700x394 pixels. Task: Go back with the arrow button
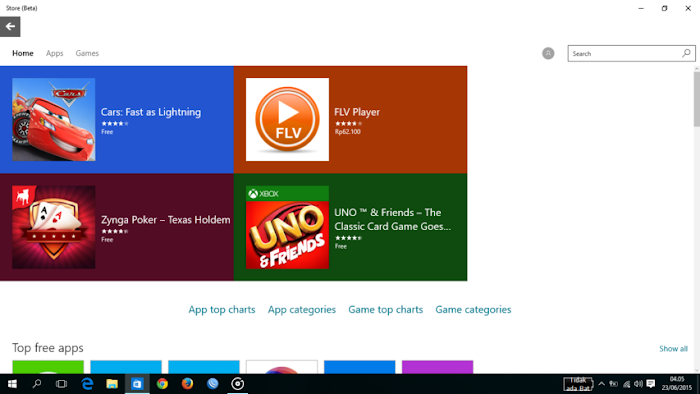10,26
